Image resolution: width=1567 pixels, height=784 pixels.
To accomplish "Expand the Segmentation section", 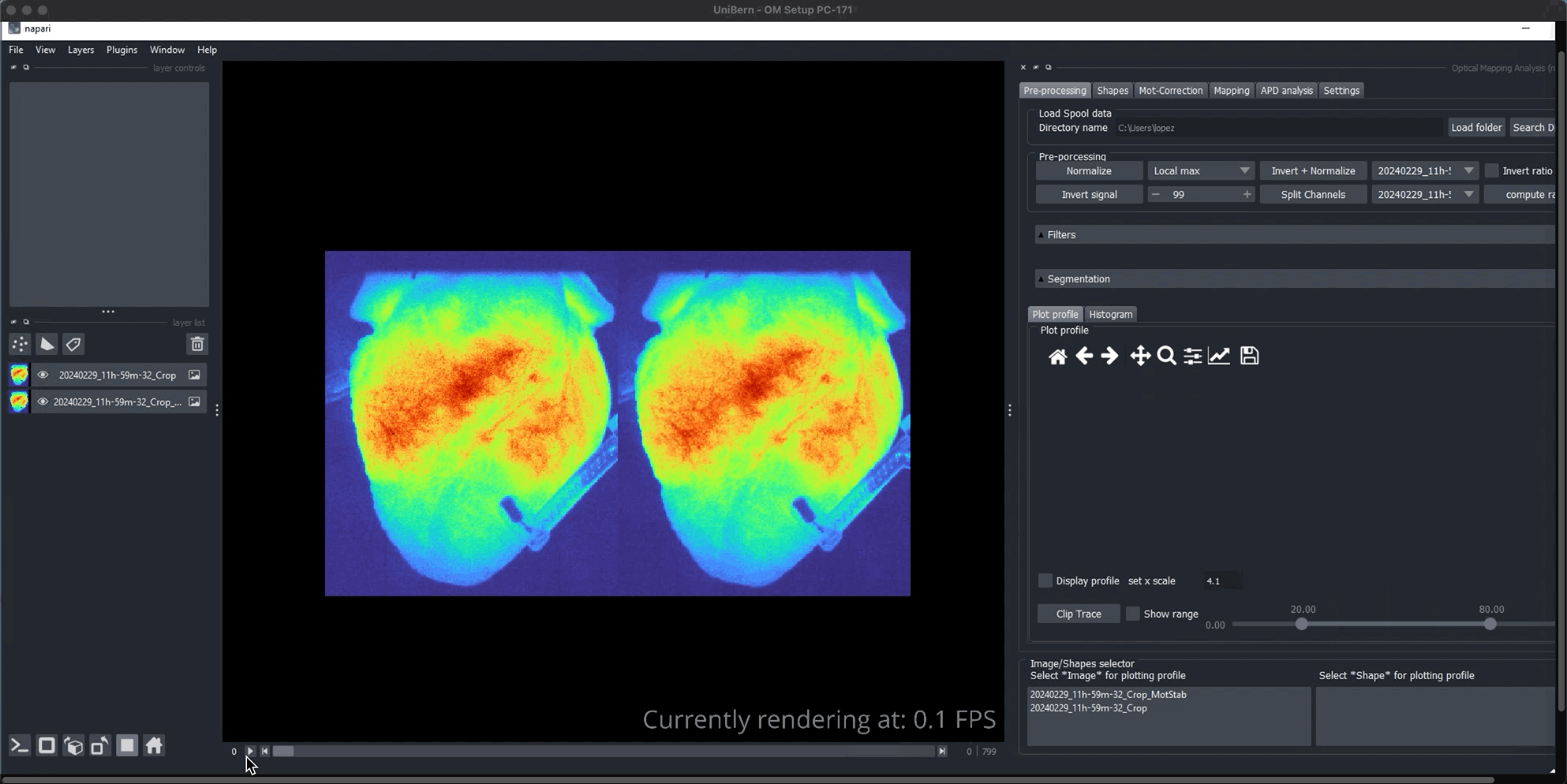I will coord(1294,279).
